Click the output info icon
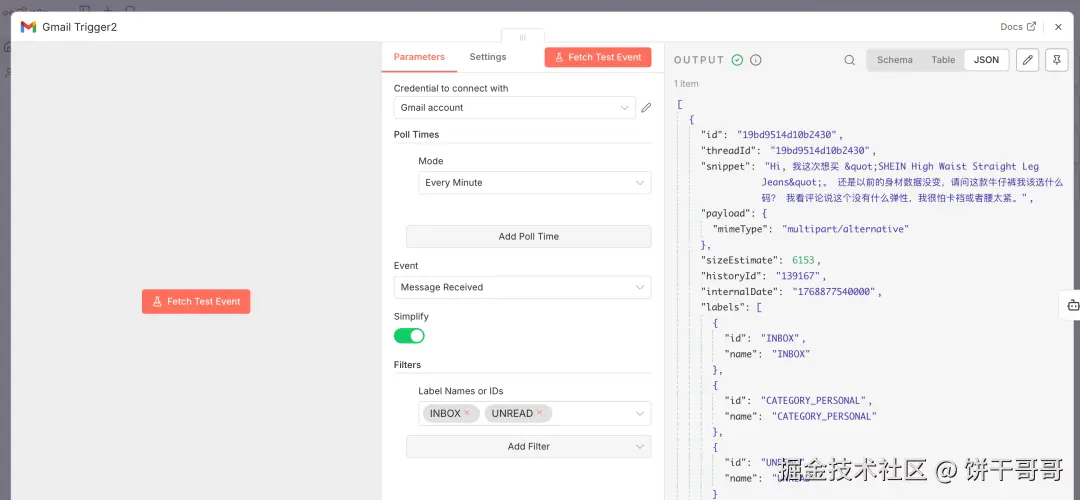 [756, 60]
